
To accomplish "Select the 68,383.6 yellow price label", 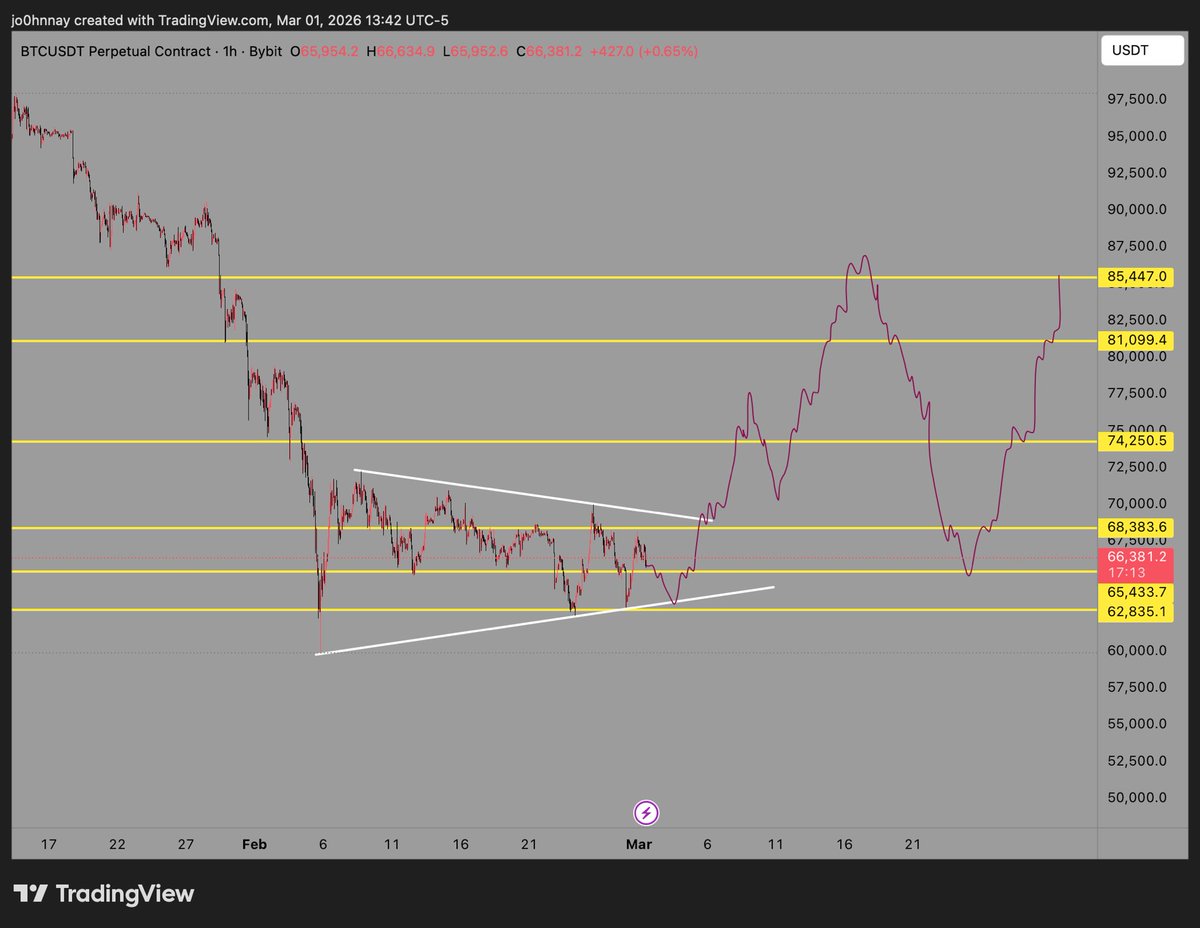I will (1138, 527).
